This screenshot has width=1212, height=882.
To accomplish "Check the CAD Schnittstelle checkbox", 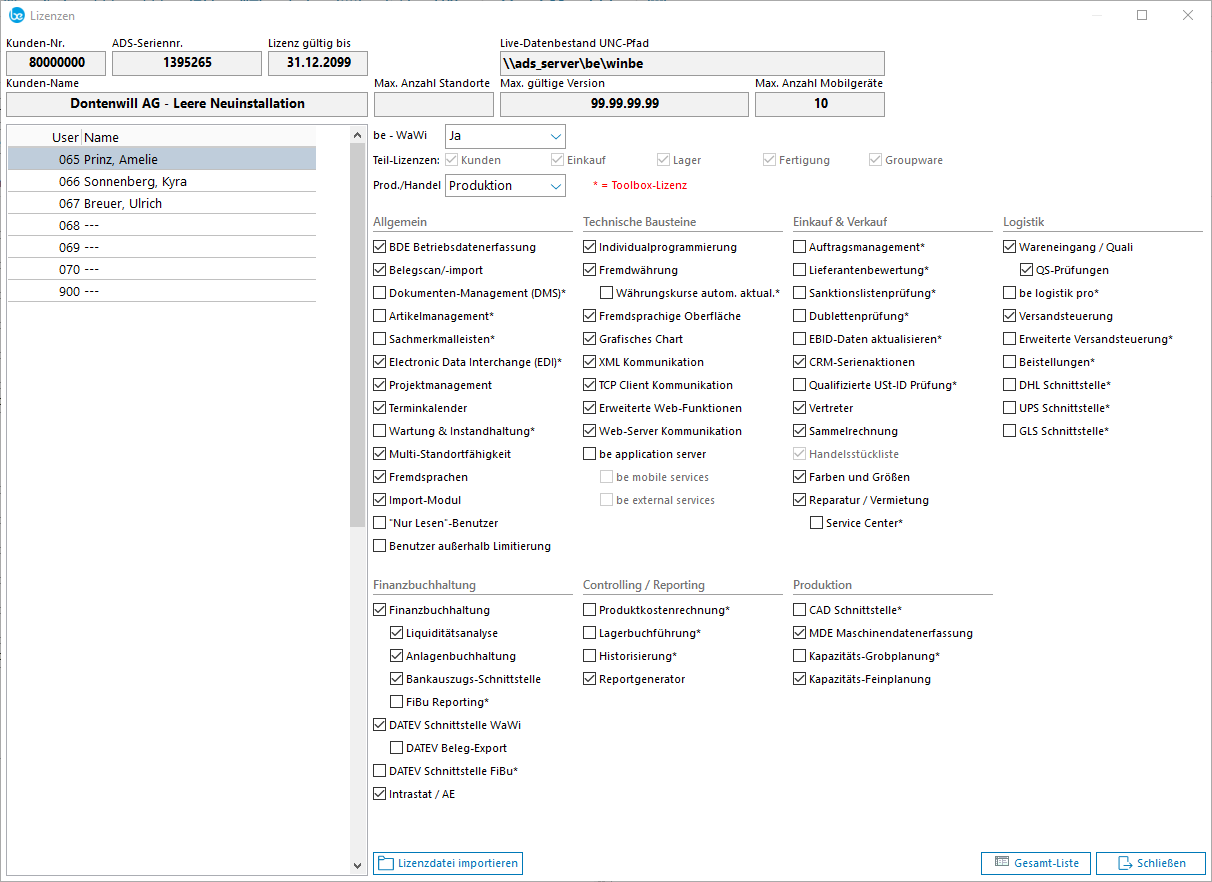I will pos(800,610).
